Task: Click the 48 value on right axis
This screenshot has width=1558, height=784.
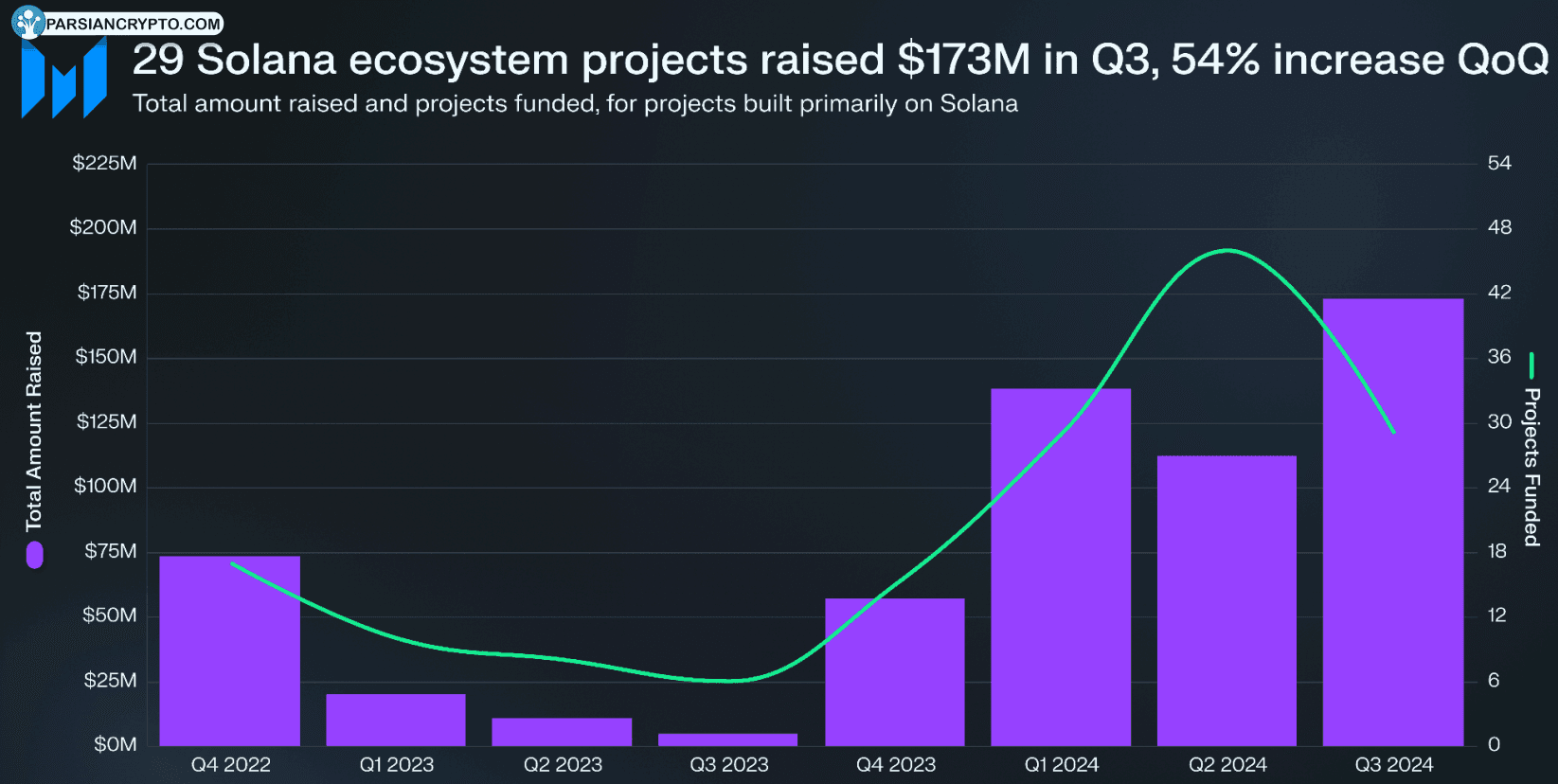Action: click(x=1499, y=227)
